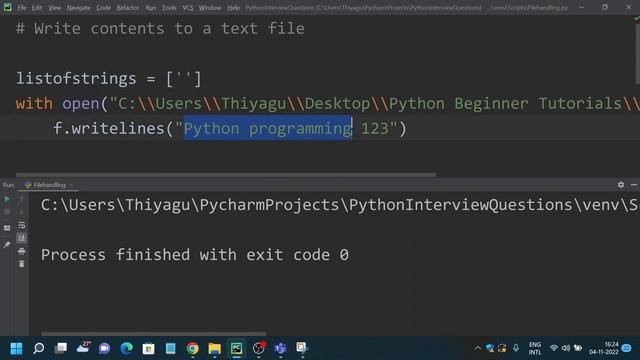Click the 'with' keyword in editor
Image resolution: width=640 pixels, height=360 pixels.
click(x=34, y=104)
